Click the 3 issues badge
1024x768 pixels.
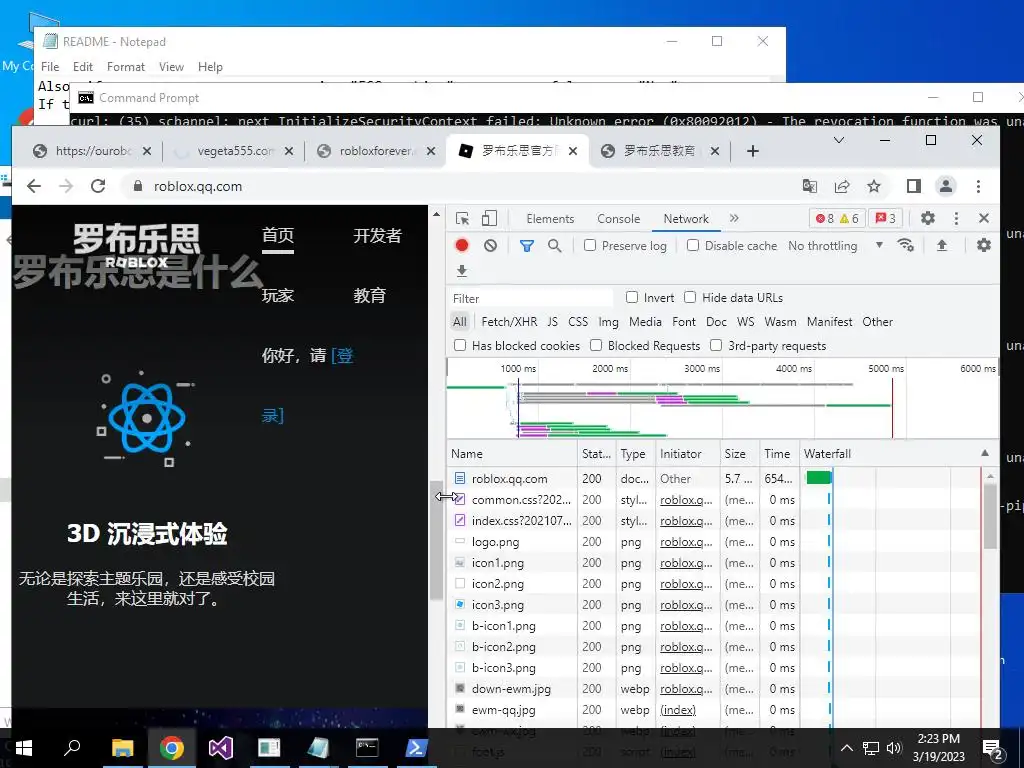tap(886, 218)
